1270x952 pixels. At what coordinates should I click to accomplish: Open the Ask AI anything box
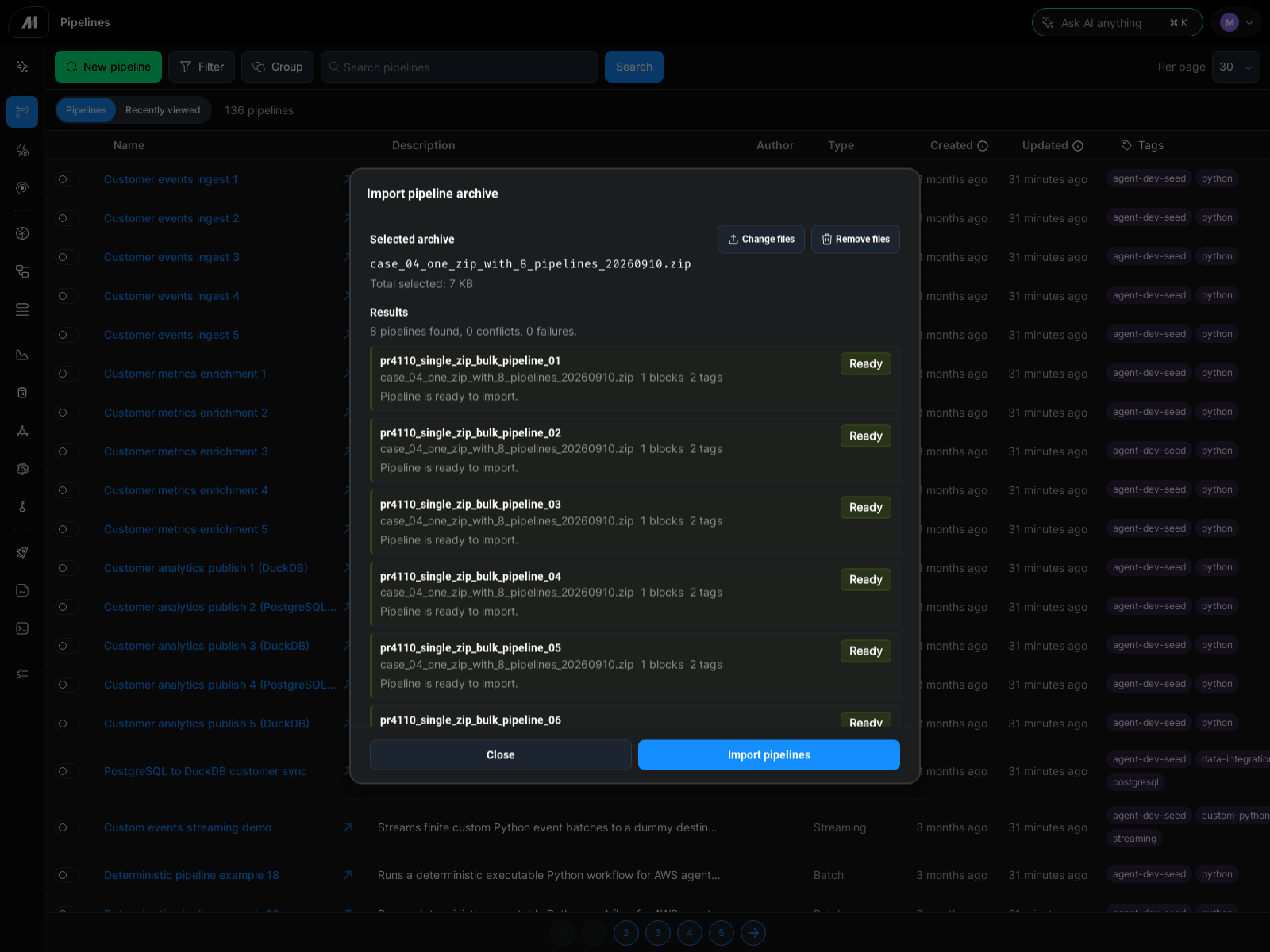point(1118,23)
